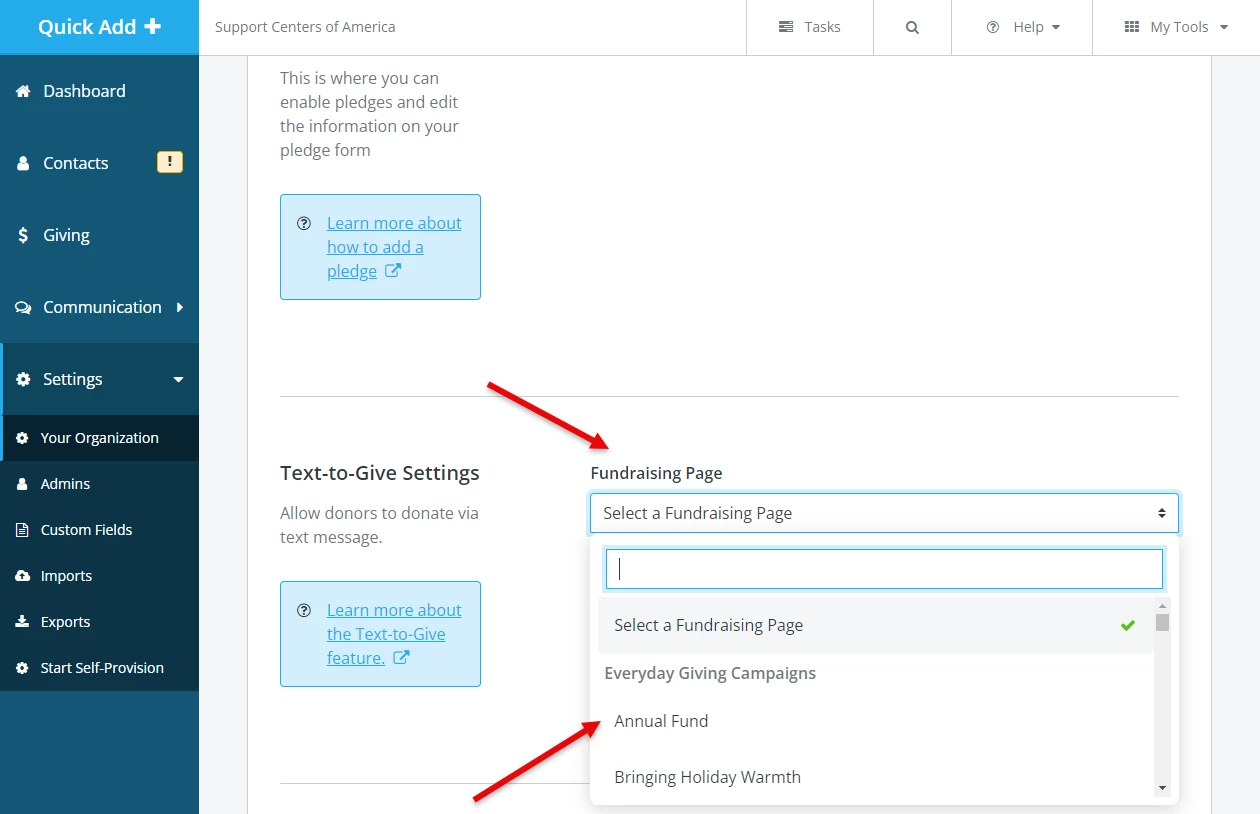Click the Communication chat bubbles icon
This screenshot has width=1260, height=814.
point(23,307)
